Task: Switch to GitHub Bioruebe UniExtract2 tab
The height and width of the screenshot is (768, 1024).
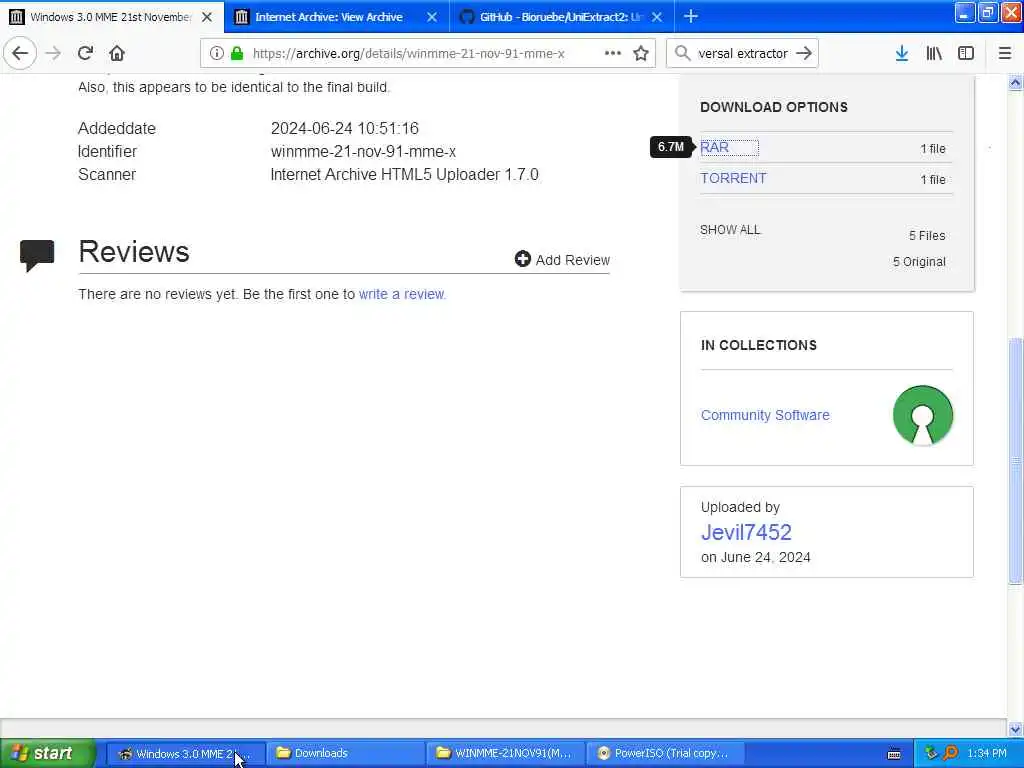Action: click(x=560, y=17)
